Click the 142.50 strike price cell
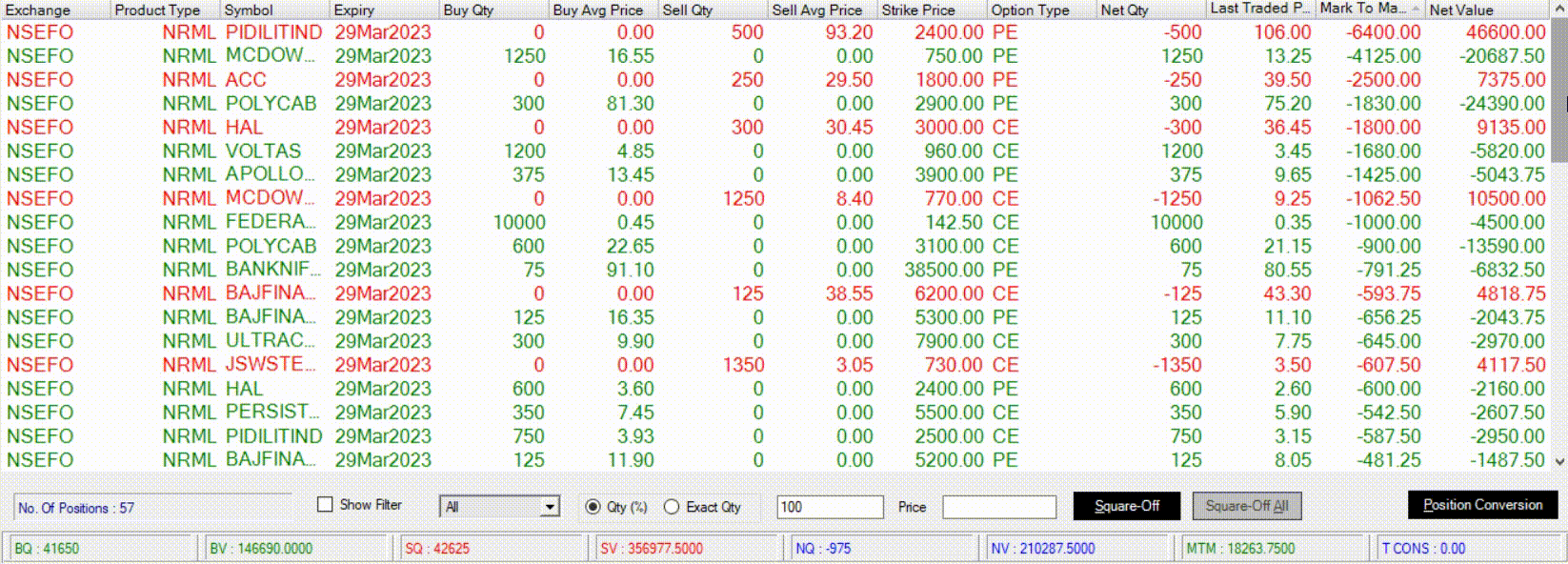 pyautogui.click(x=954, y=222)
